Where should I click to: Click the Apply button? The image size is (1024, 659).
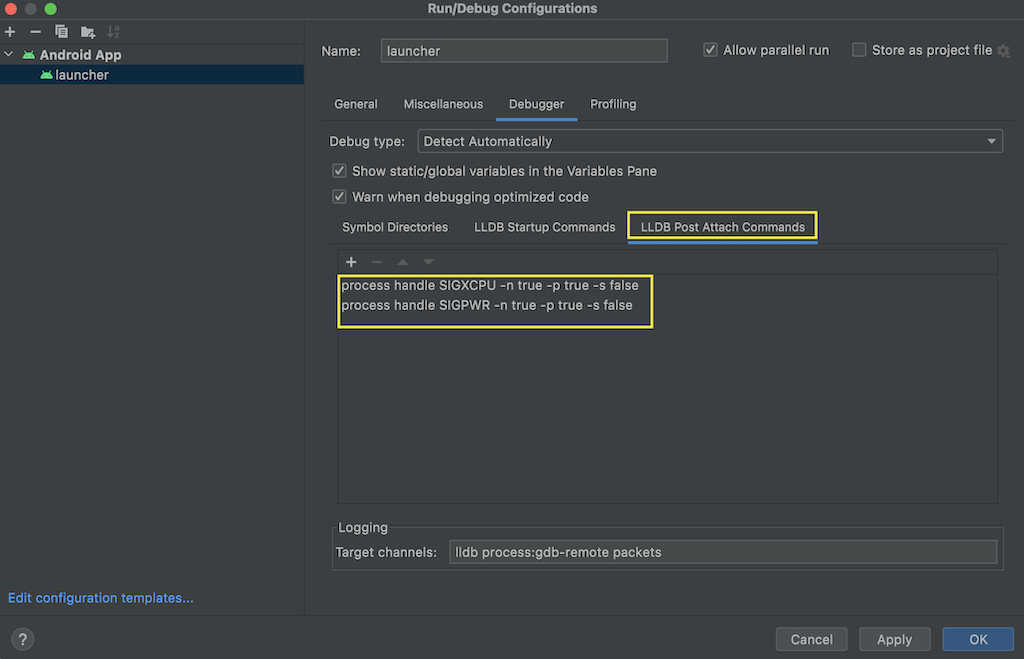894,639
